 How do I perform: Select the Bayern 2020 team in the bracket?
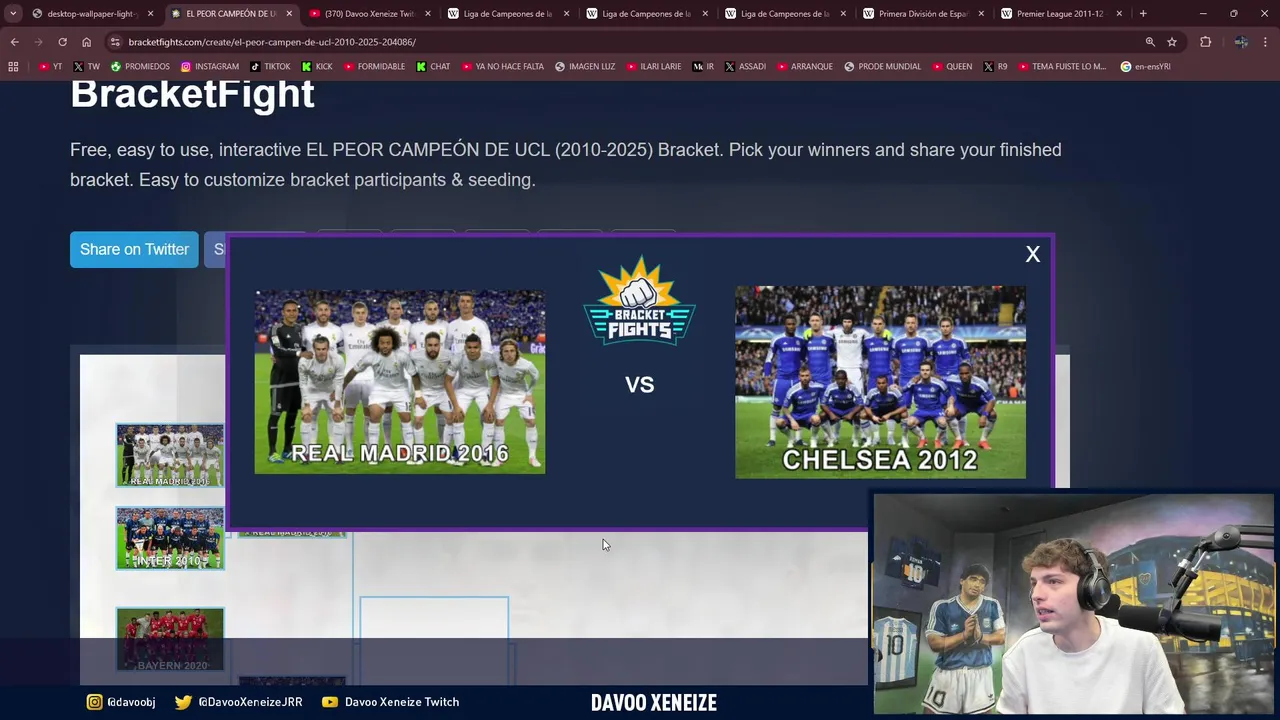coord(170,639)
